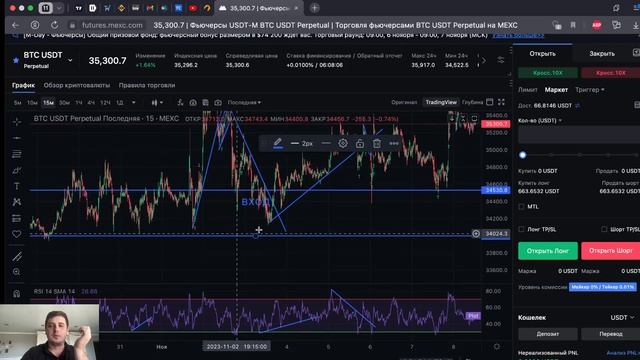Screen dimensions: 640x360
Task: Enable Лонг TP/SL checkbox
Action: [x=521, y=229]
